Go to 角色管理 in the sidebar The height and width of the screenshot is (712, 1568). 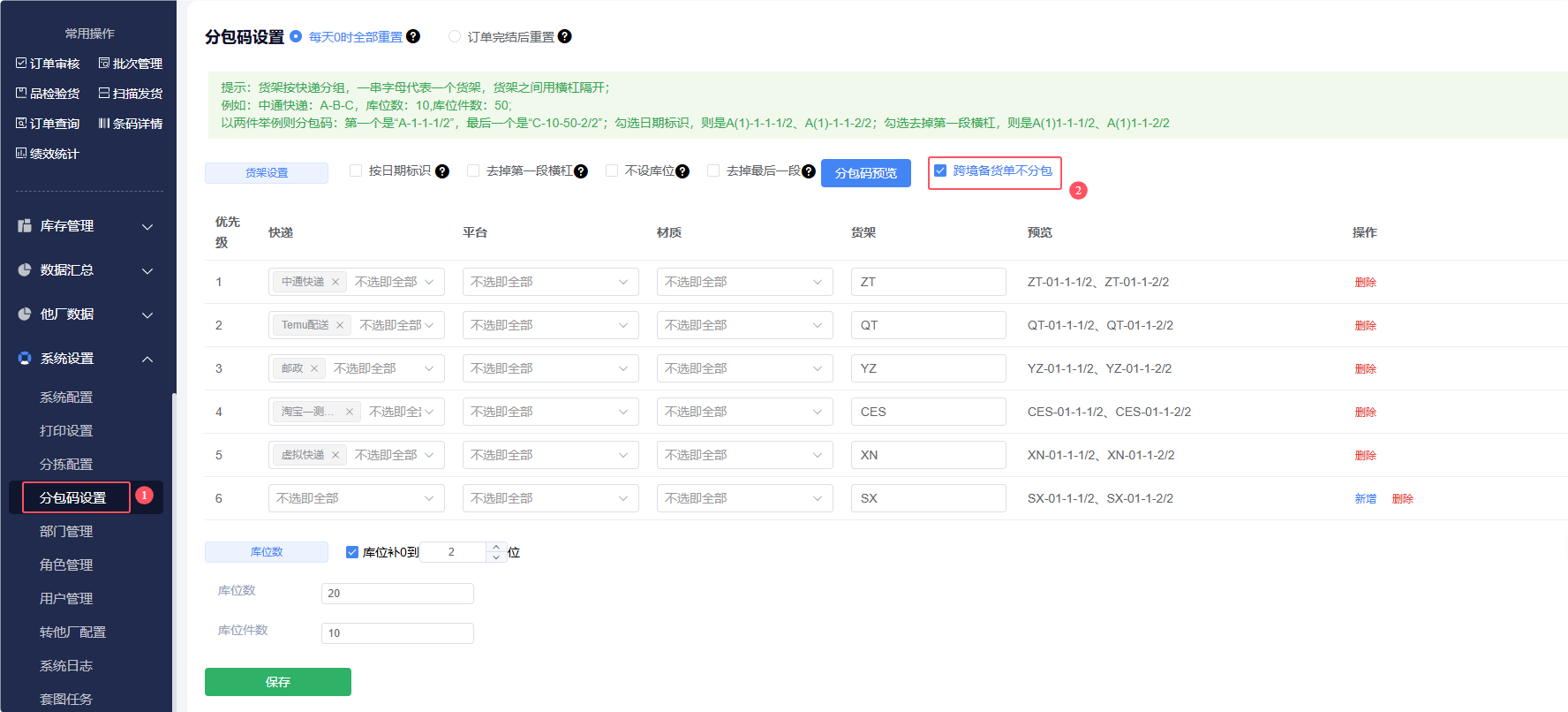pos(66,565)
